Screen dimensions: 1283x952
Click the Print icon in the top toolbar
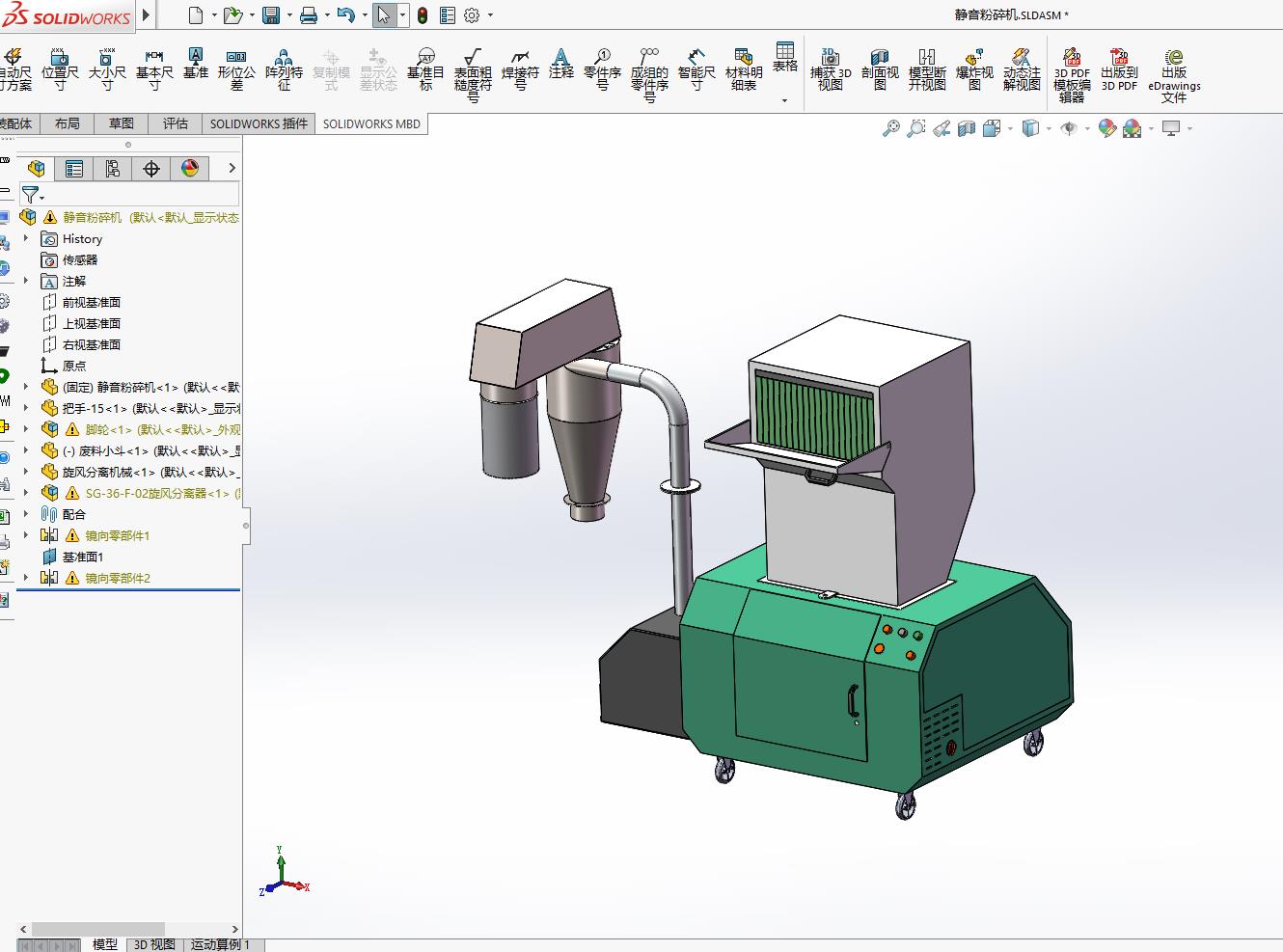tap(309, 15)
